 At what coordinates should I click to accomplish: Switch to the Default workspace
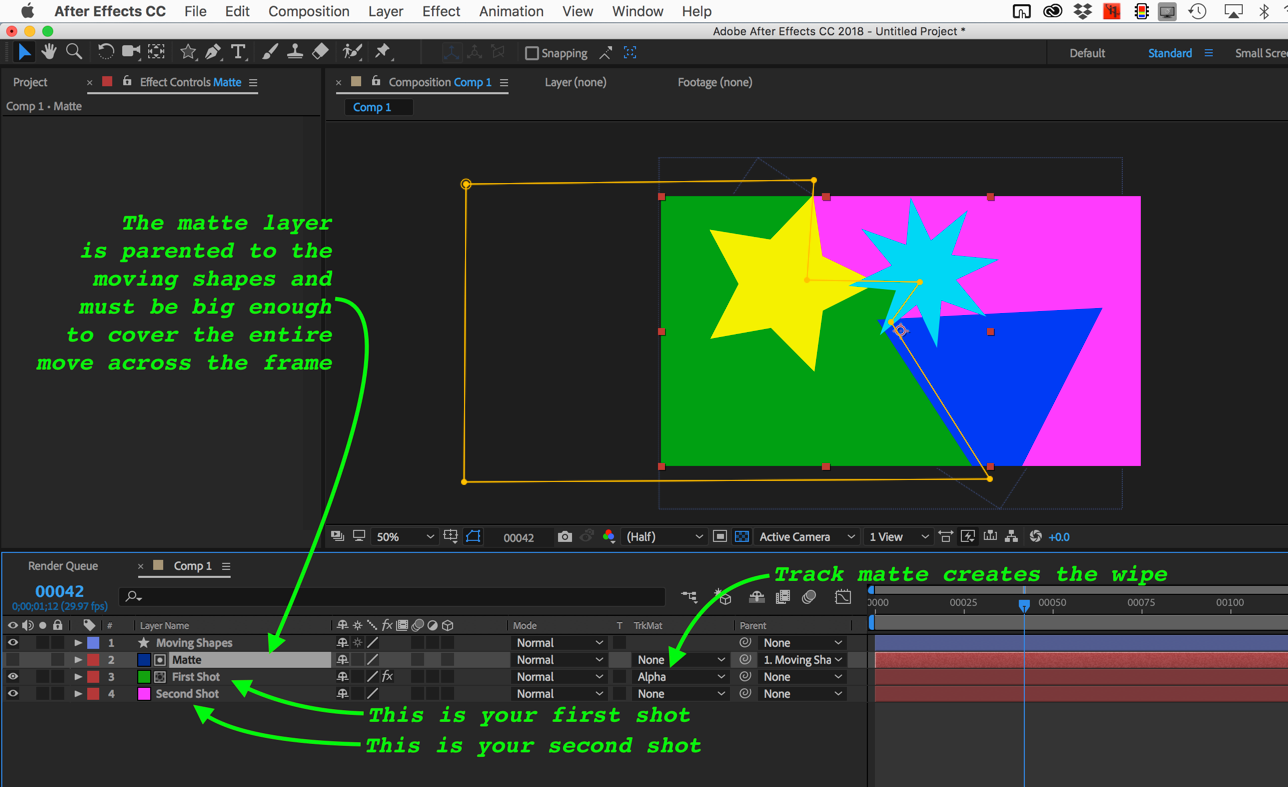click(x=1087, y=53)
